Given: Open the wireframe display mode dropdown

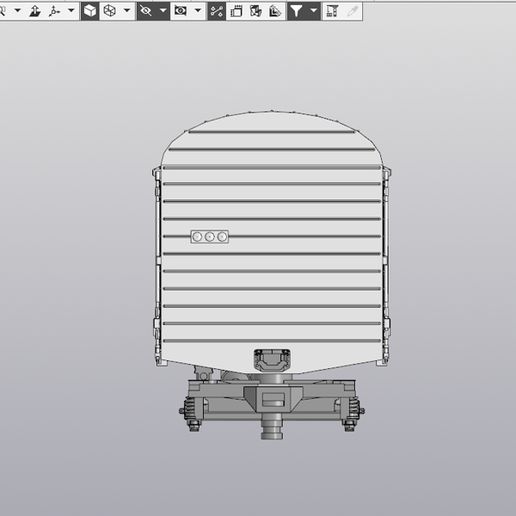Looking at the screenshot, I should [127, 11].
